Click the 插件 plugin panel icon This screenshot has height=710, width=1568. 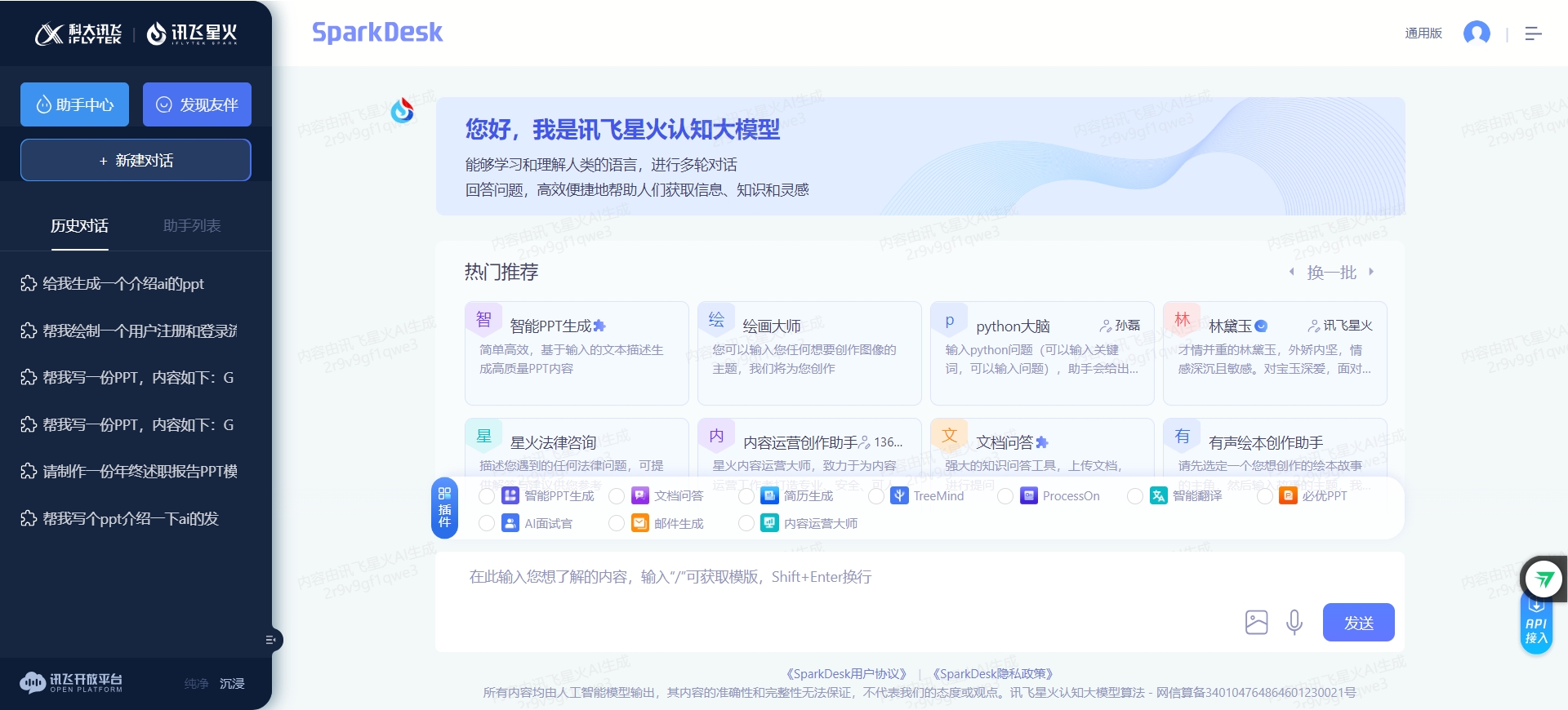[444, 508]
